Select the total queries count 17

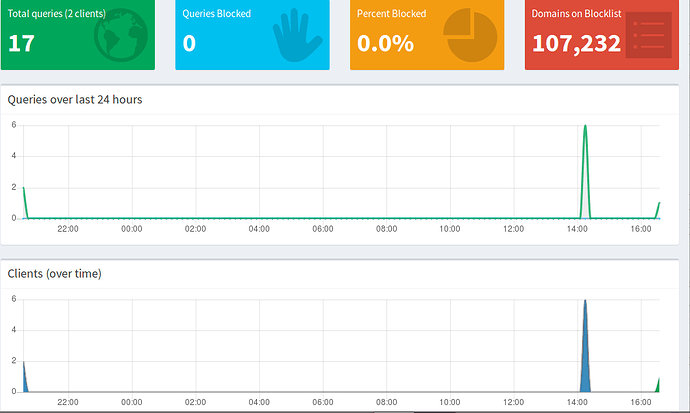click(21, 43)
